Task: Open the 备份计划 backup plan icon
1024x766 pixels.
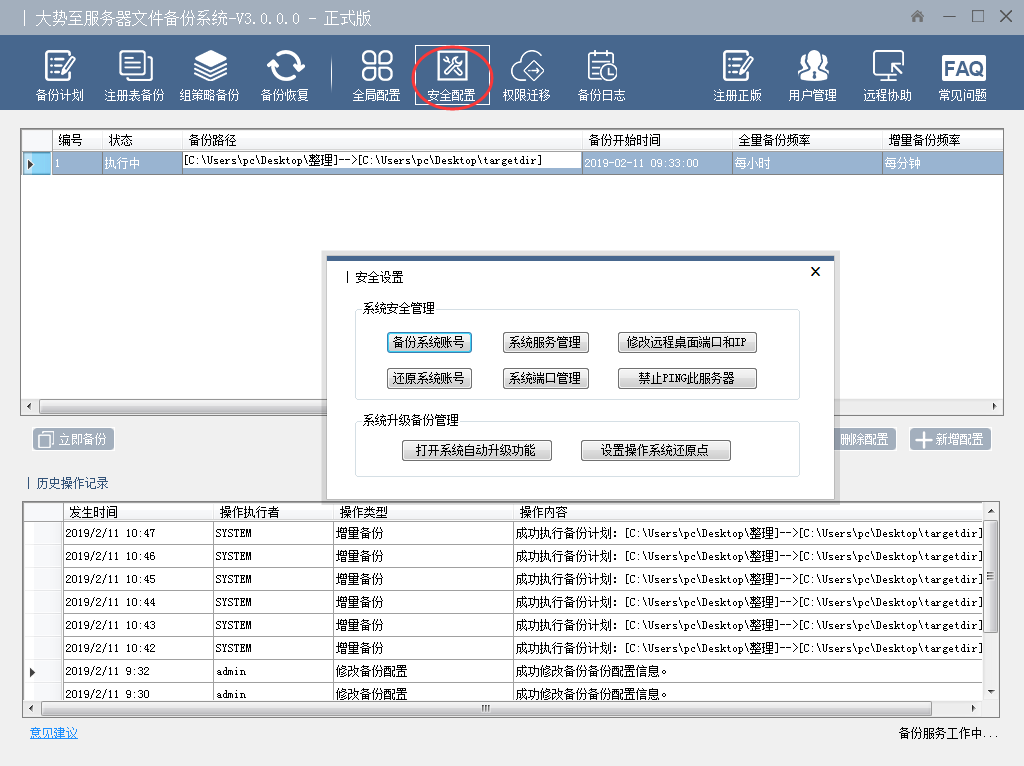Action: (x=59, y=76)
